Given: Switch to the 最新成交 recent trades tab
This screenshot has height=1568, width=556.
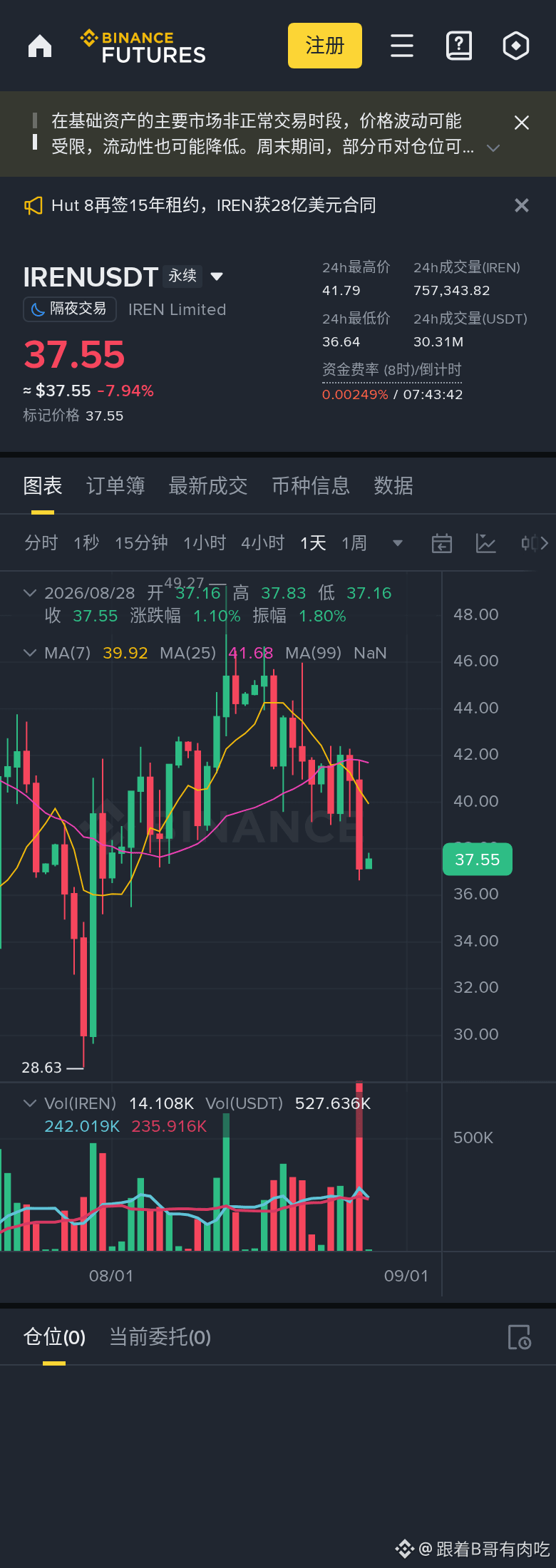Looking at the screenshot, I should tap(208, 486).
